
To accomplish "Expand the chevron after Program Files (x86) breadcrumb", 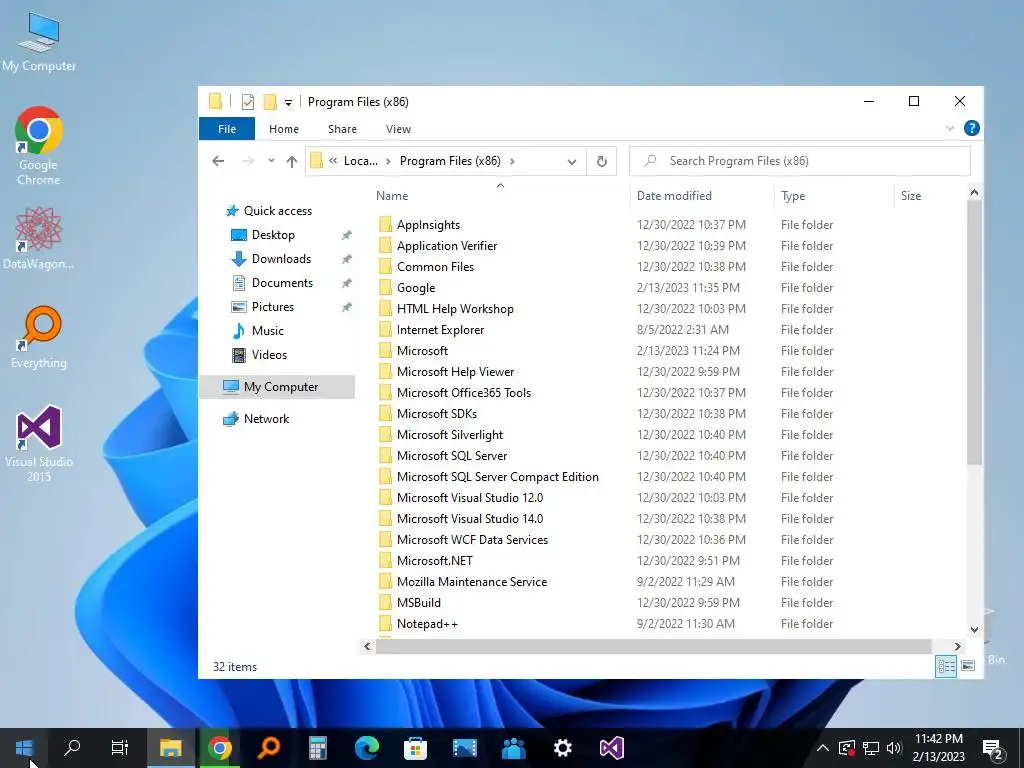I will pyautogui.click(x=512, y=161).
